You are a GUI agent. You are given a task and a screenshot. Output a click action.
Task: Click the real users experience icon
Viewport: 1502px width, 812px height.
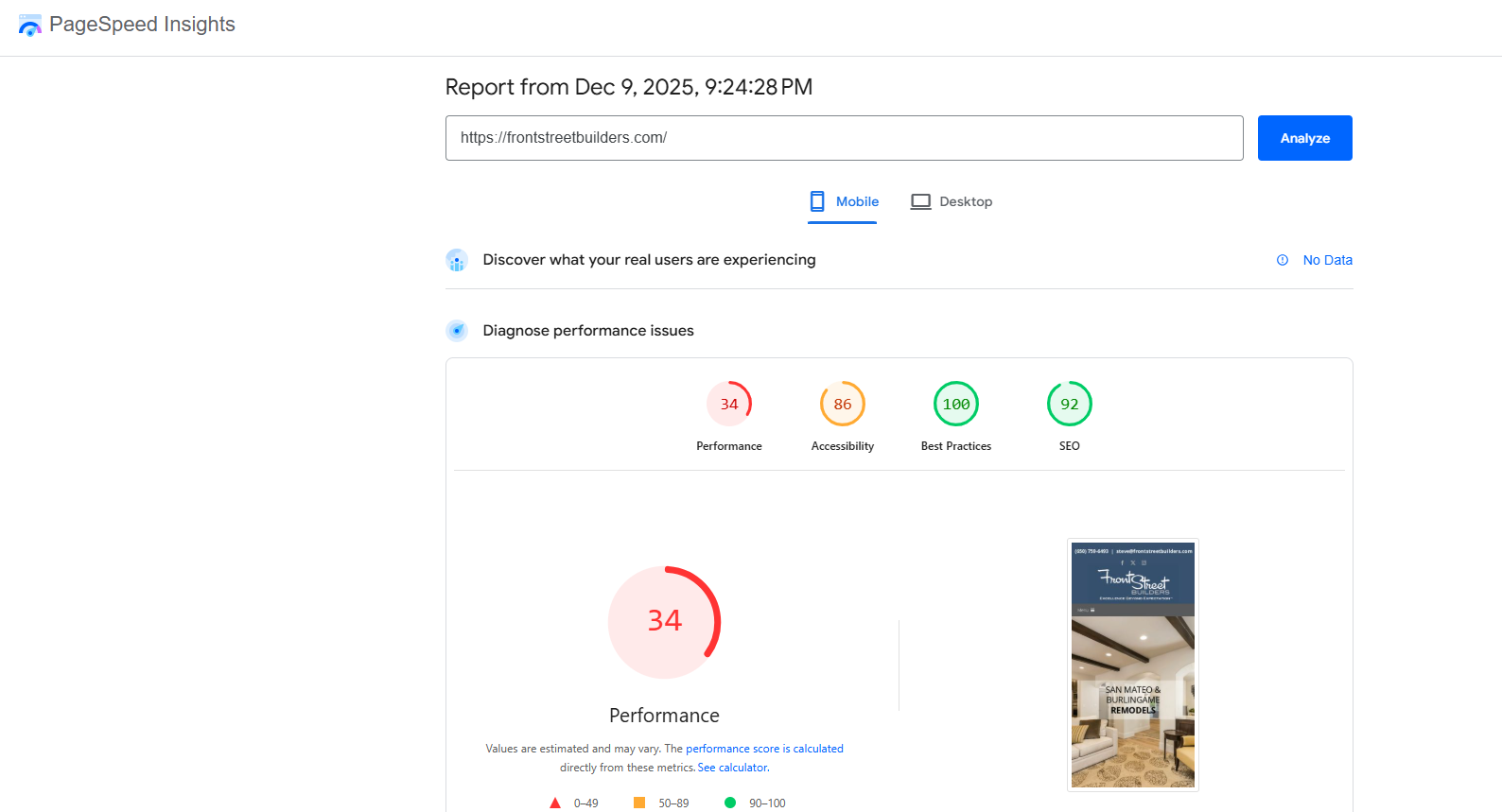pyautogui.click(x=457, y=260)
